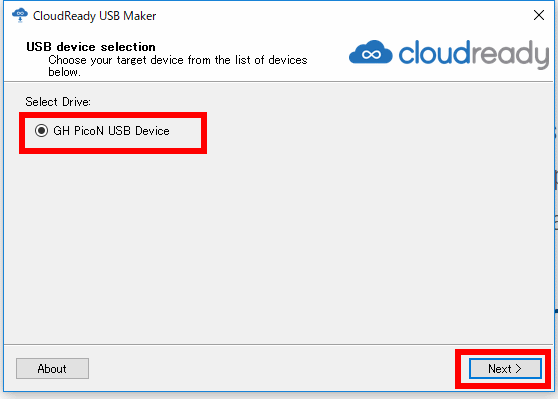Screen dimensions: 558x399
Task: Click the word "below." in the instructions
Action: 64,72
